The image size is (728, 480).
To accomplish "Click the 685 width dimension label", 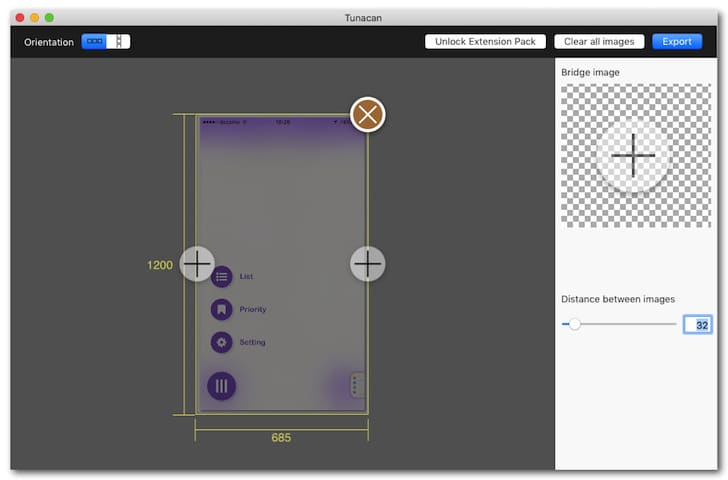I will (281, 437).
